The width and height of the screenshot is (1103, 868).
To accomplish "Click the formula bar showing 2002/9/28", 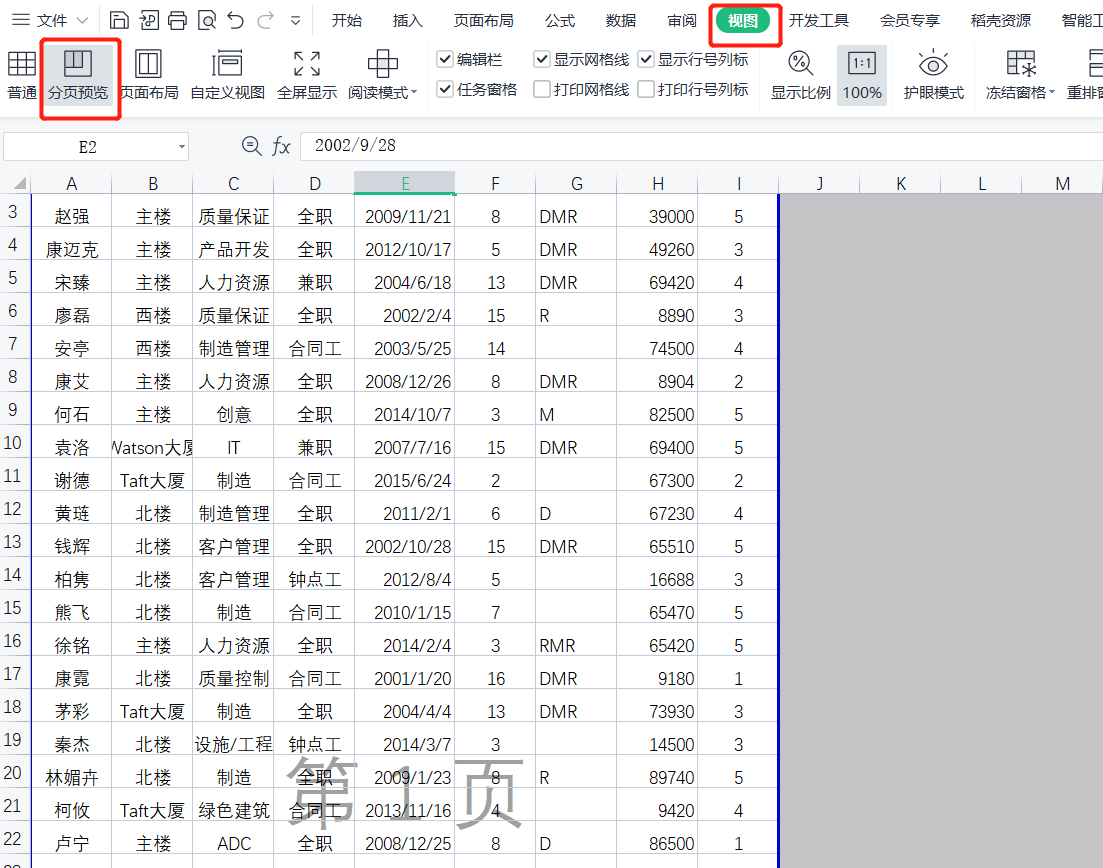I will click(701, 146).
